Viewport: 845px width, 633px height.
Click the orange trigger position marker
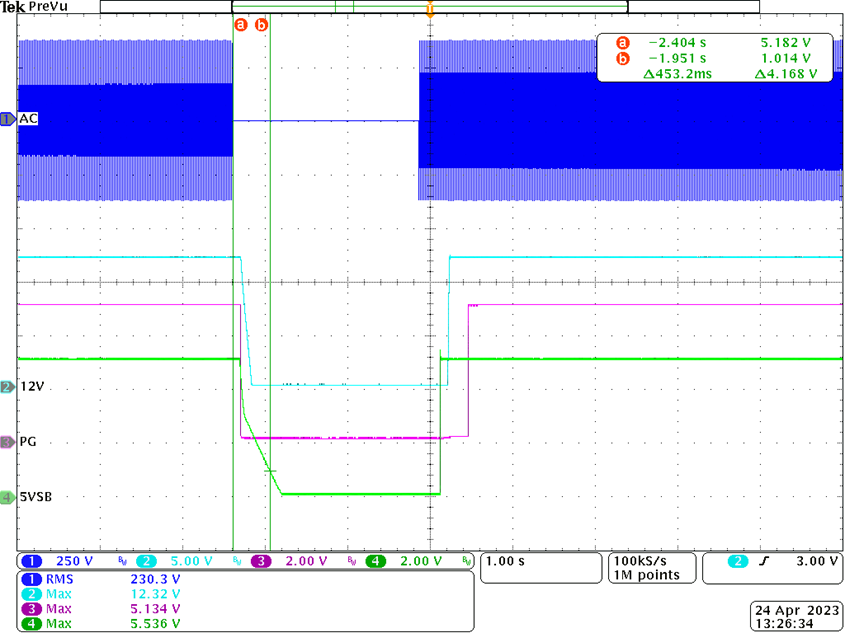[430, 11]
